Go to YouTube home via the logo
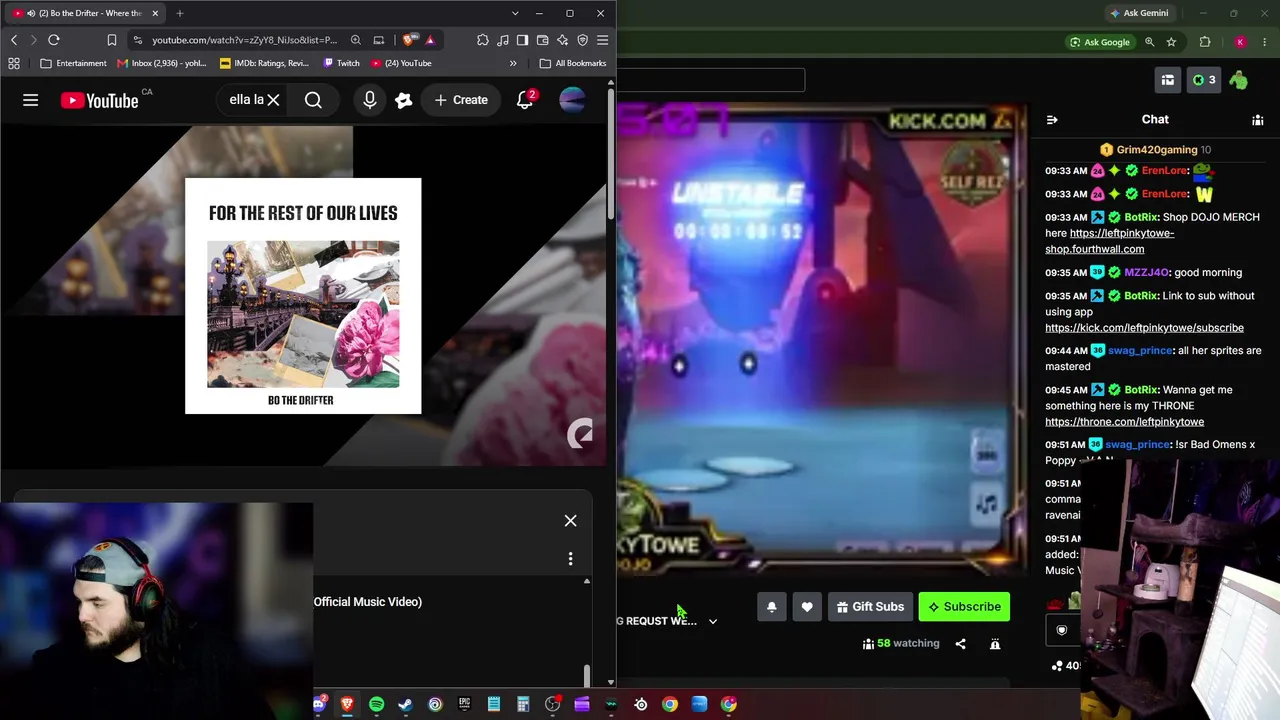 [99, 100]
